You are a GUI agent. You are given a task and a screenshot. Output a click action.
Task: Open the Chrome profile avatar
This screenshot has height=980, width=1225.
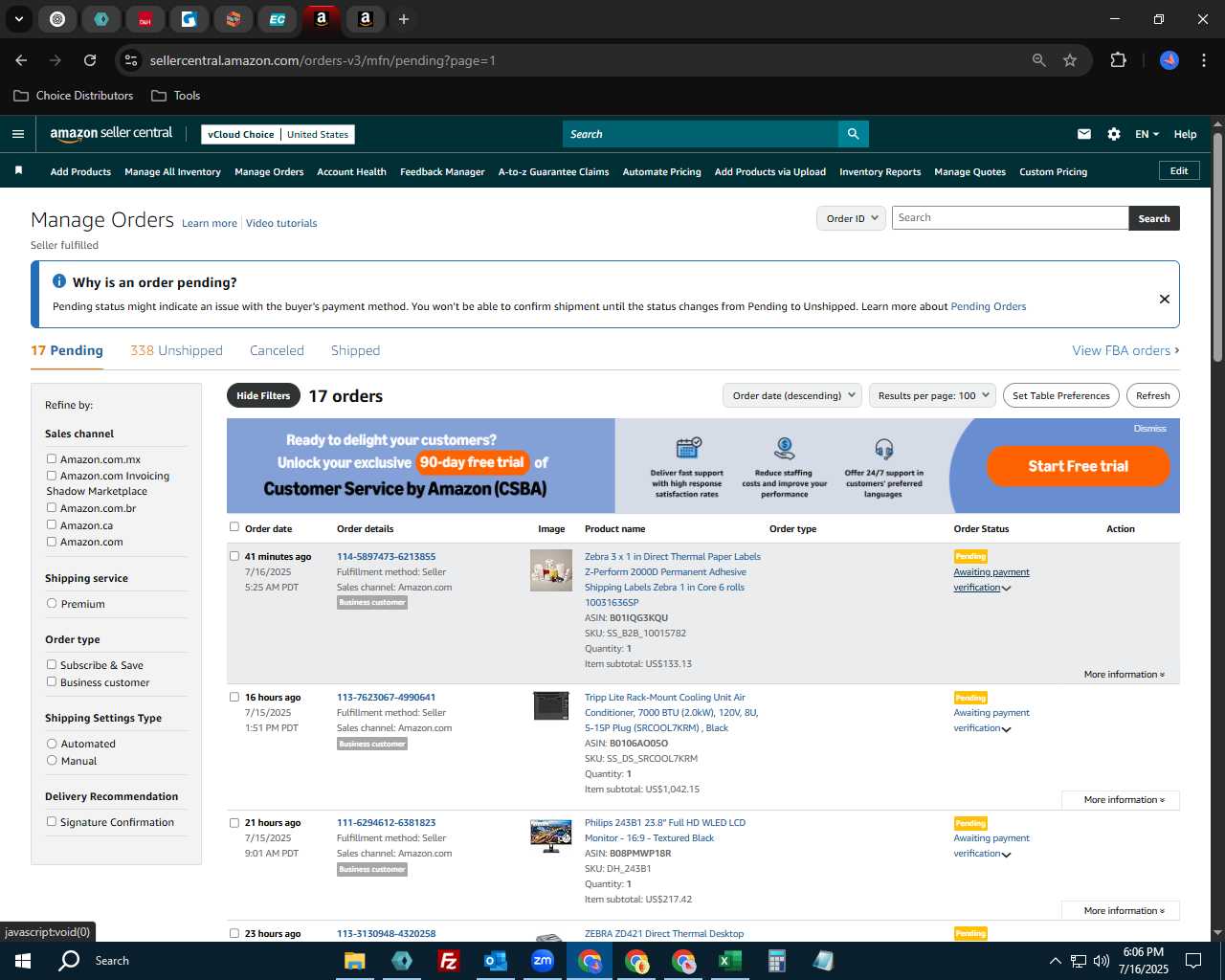pyautogui.click(x=1169, y=60)
